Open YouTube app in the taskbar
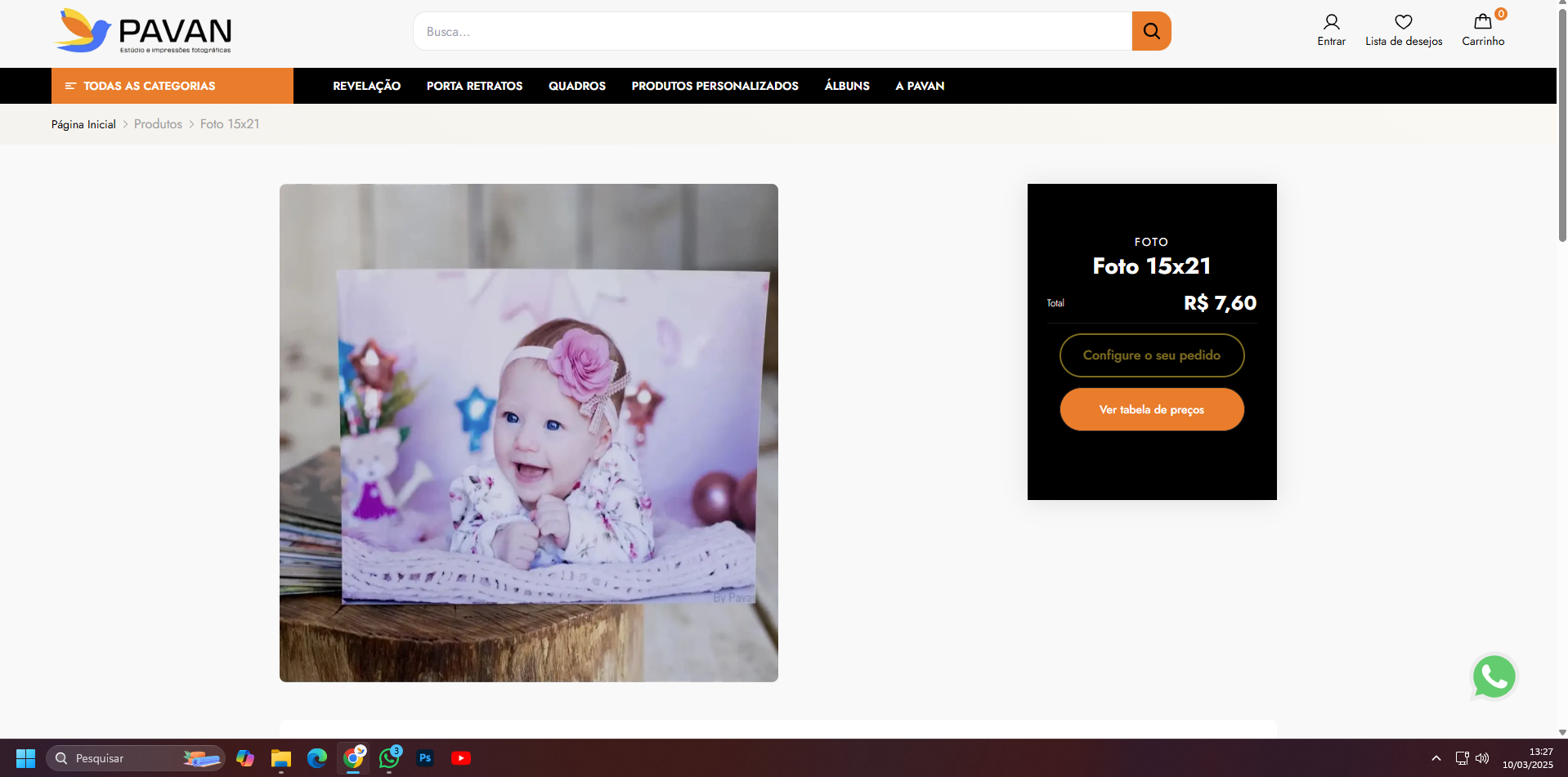The height and width of the screenshot is (777, 1568). pyautogui.click(x=461, y=758)
